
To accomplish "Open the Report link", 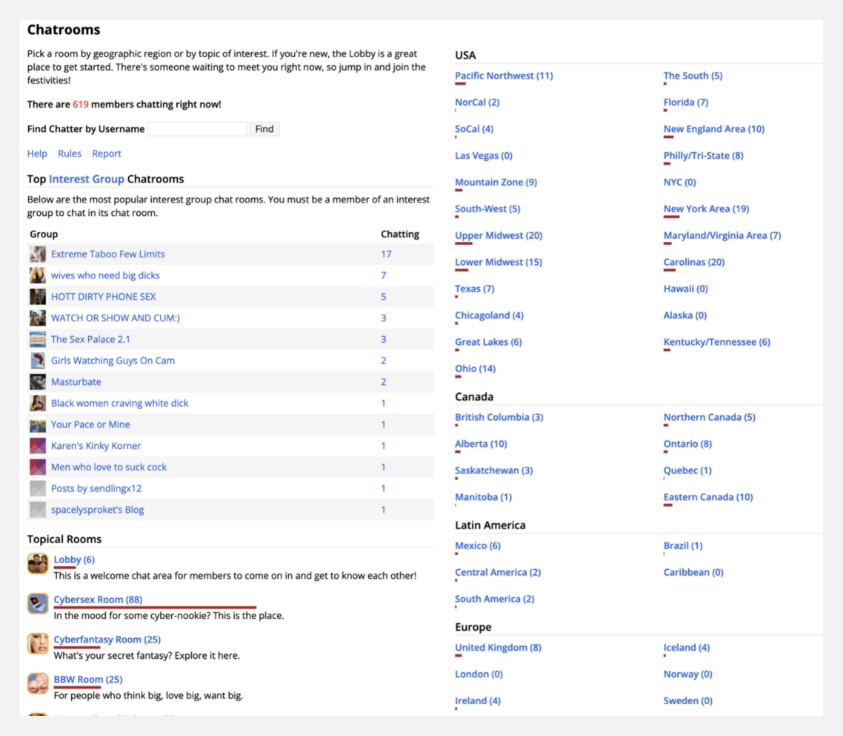I will pyautogui.click(x=106, y=154).
